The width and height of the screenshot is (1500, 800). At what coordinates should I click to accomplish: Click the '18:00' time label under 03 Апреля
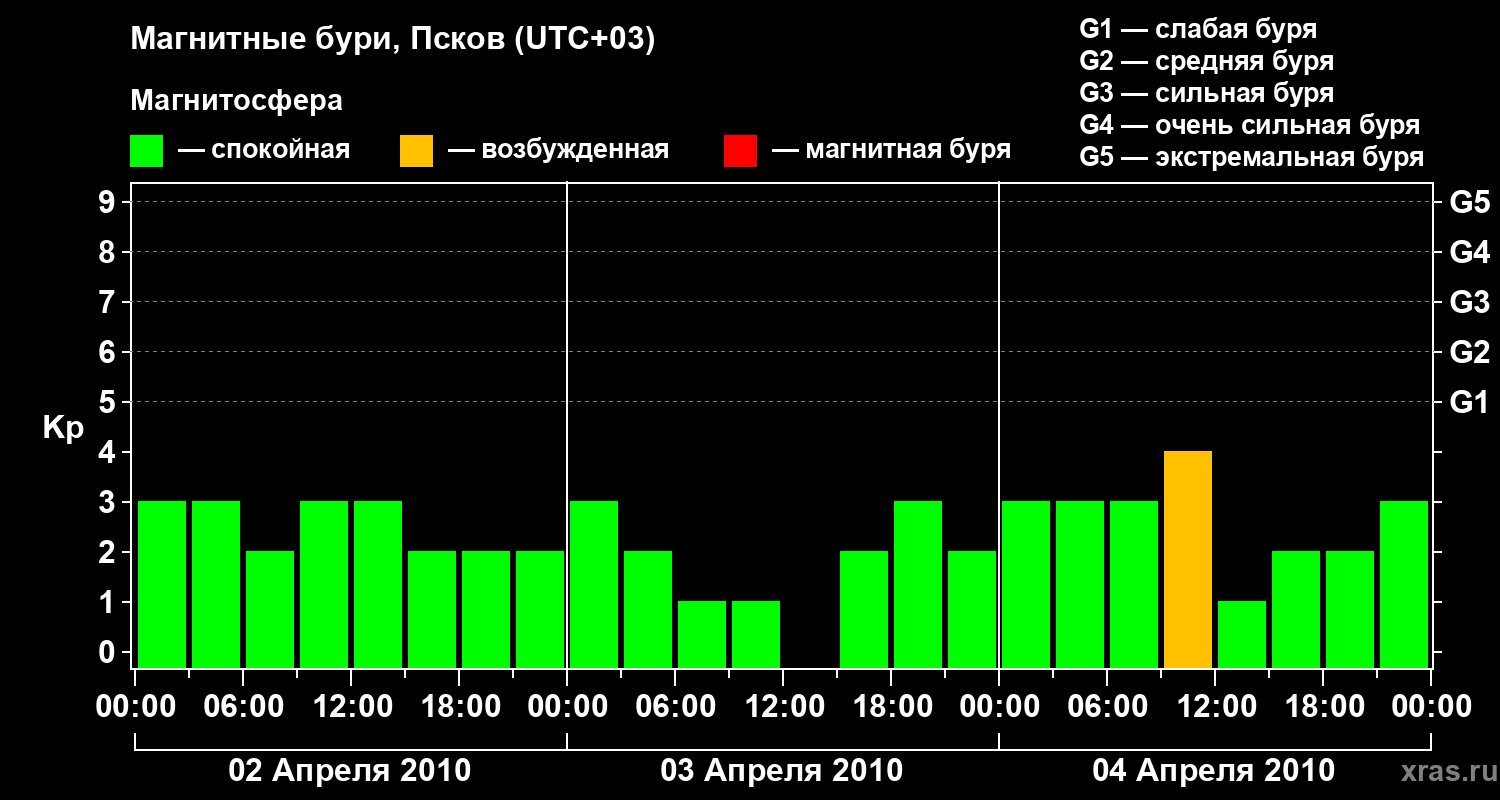pos(891,707)
